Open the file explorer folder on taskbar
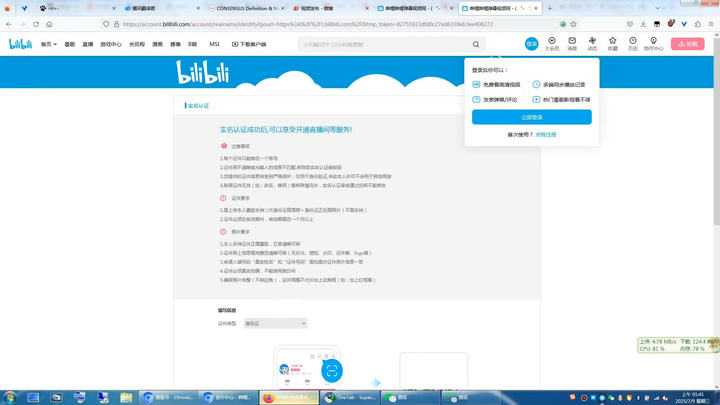 (x=126, y=397)
